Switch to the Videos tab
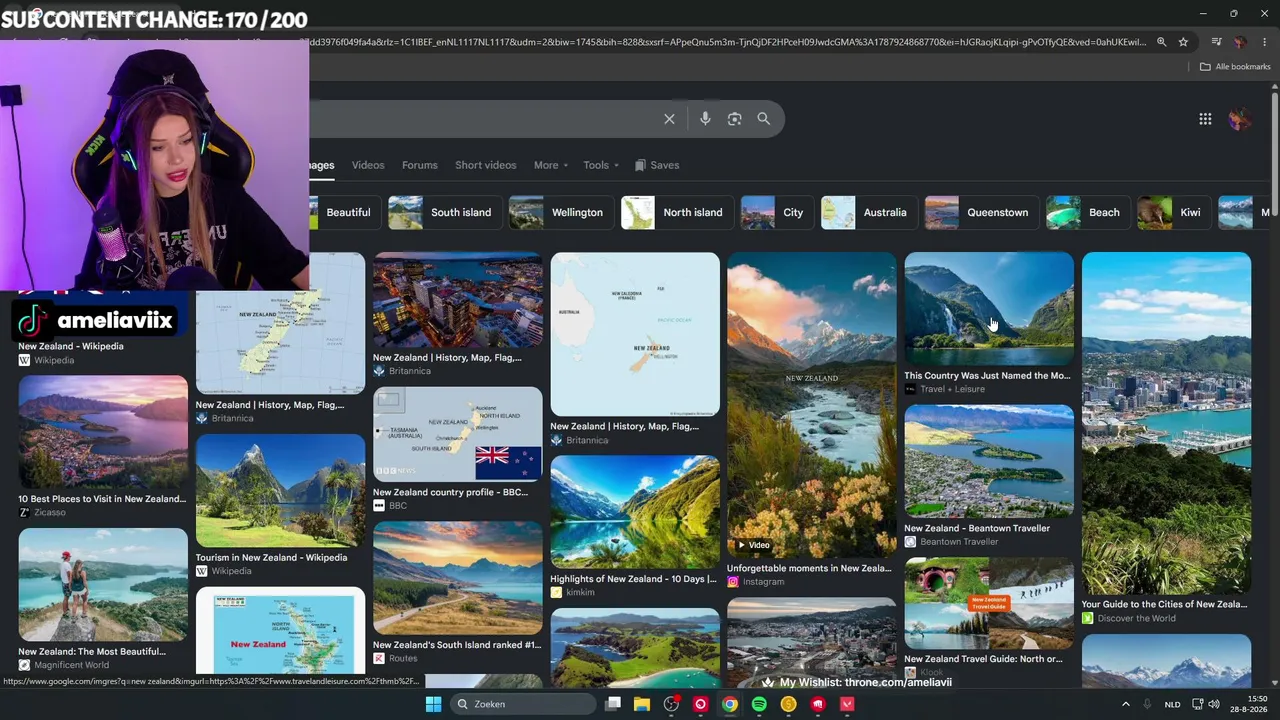 (x=368, y=165)
